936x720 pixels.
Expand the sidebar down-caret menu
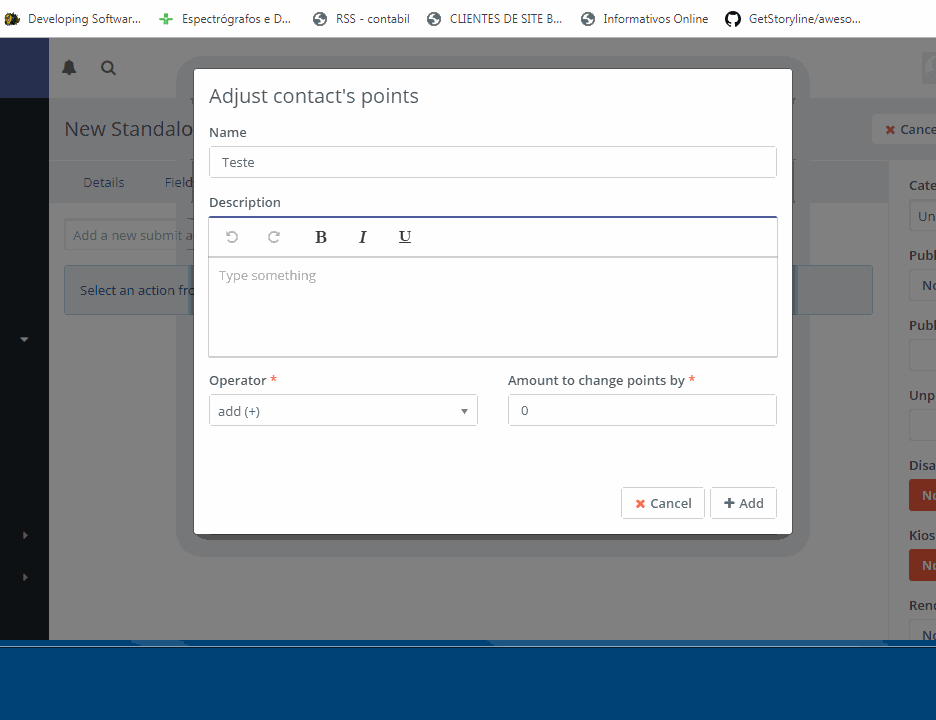click(24, 339)
